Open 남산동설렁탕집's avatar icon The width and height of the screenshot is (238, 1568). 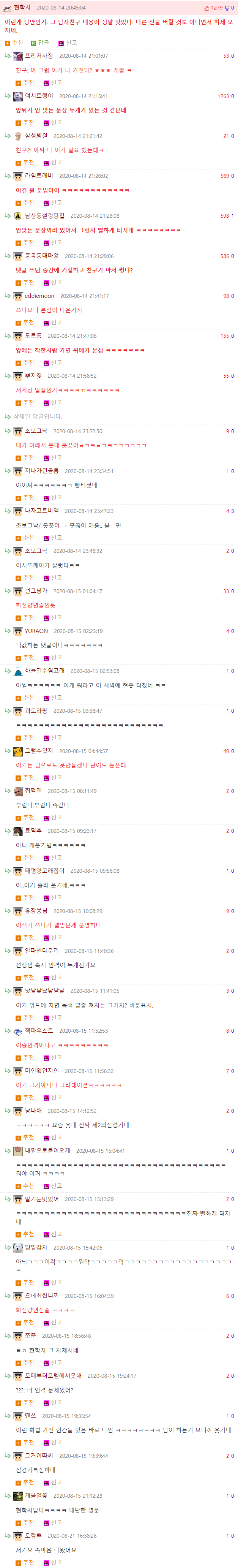(x=18, y=216)
